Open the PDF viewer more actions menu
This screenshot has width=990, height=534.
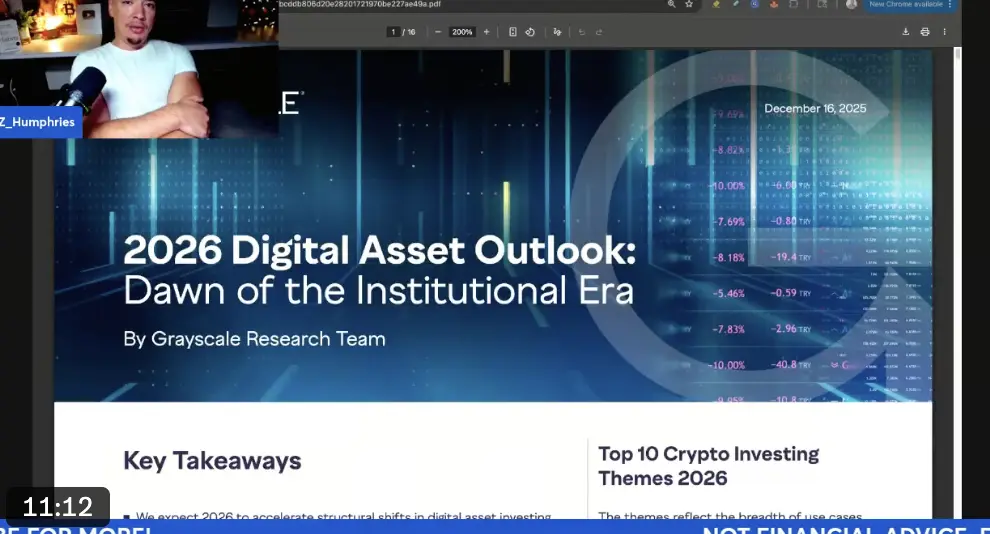click(945, 32)
